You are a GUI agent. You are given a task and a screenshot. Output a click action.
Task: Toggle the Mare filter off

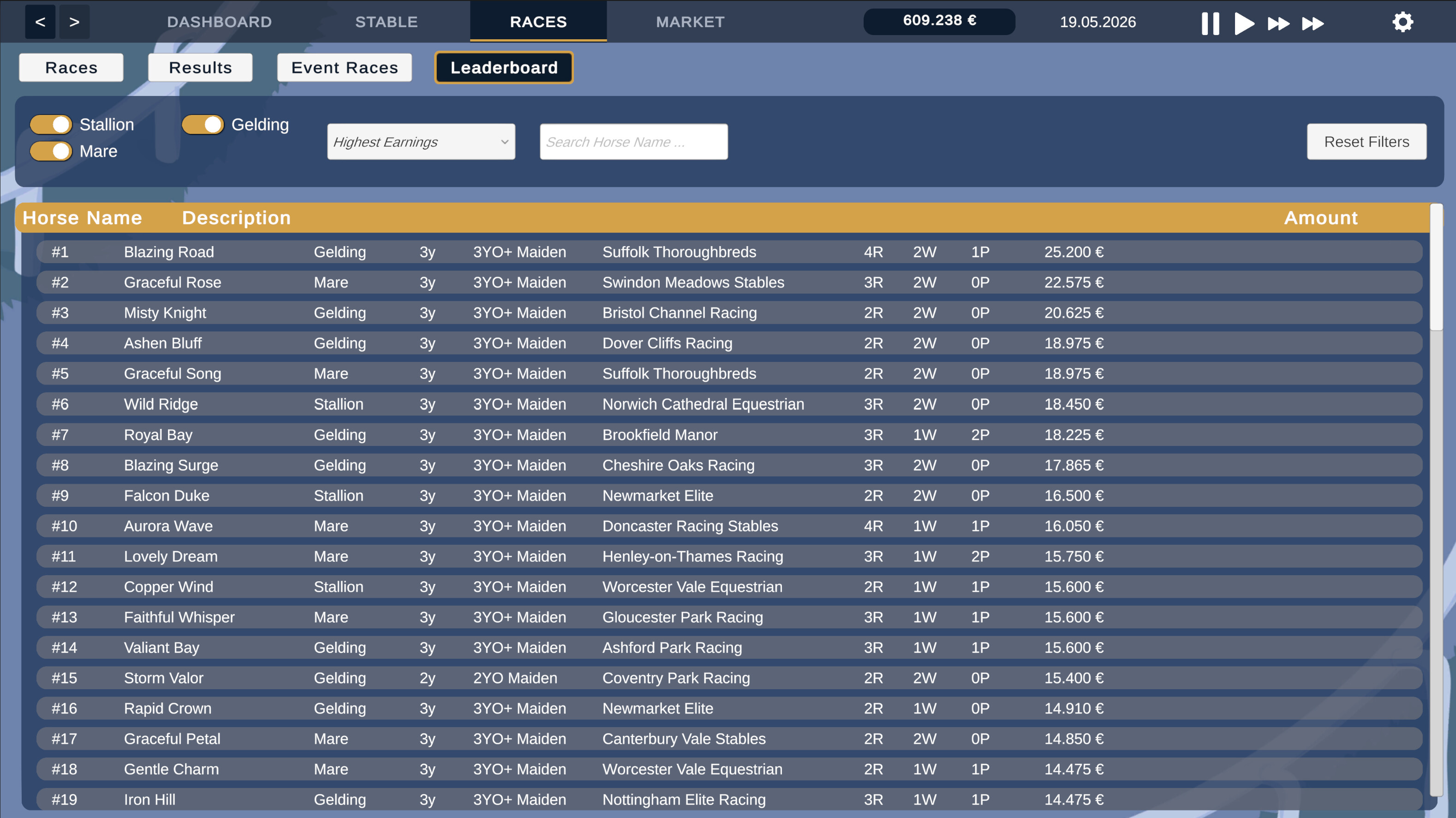pos(51,151)
